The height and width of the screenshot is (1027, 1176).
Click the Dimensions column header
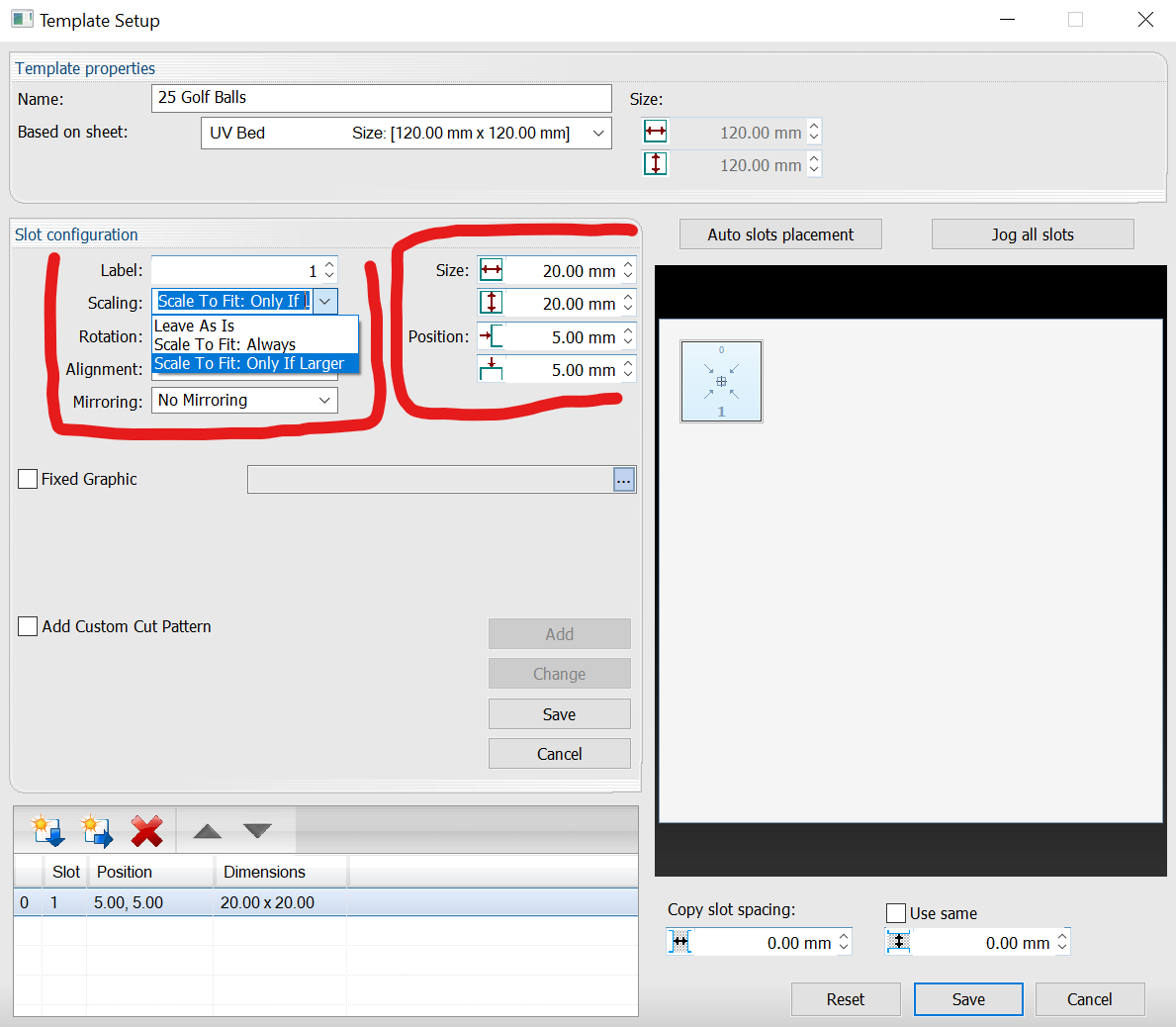point(281,872)
